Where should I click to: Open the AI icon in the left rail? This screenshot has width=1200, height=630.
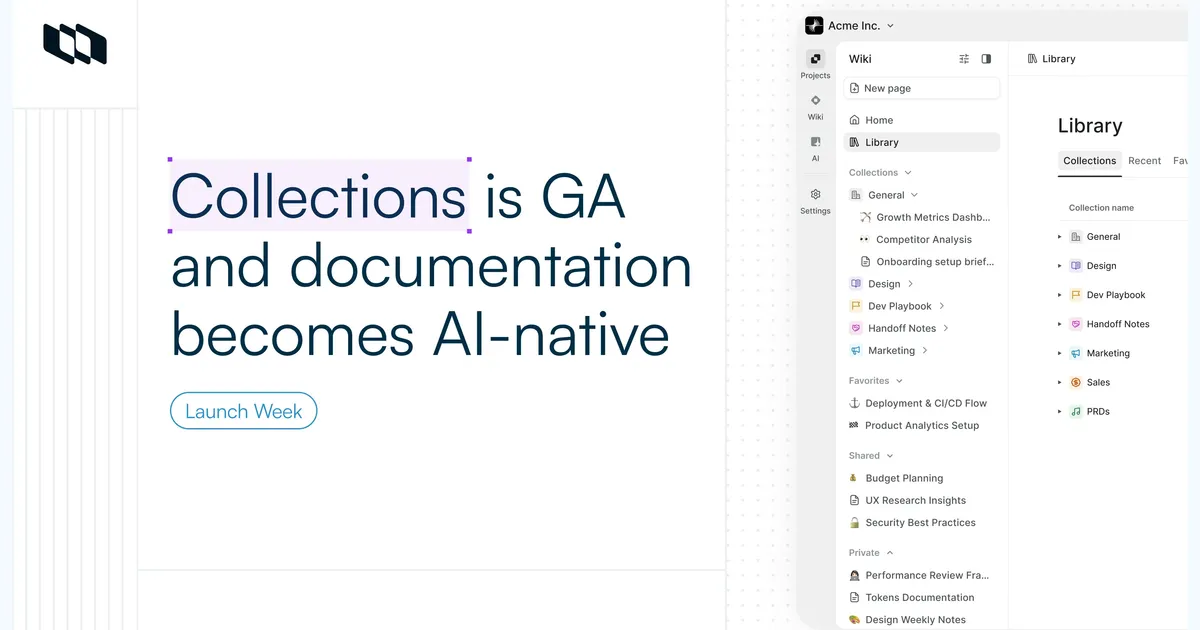pos(816,142)
